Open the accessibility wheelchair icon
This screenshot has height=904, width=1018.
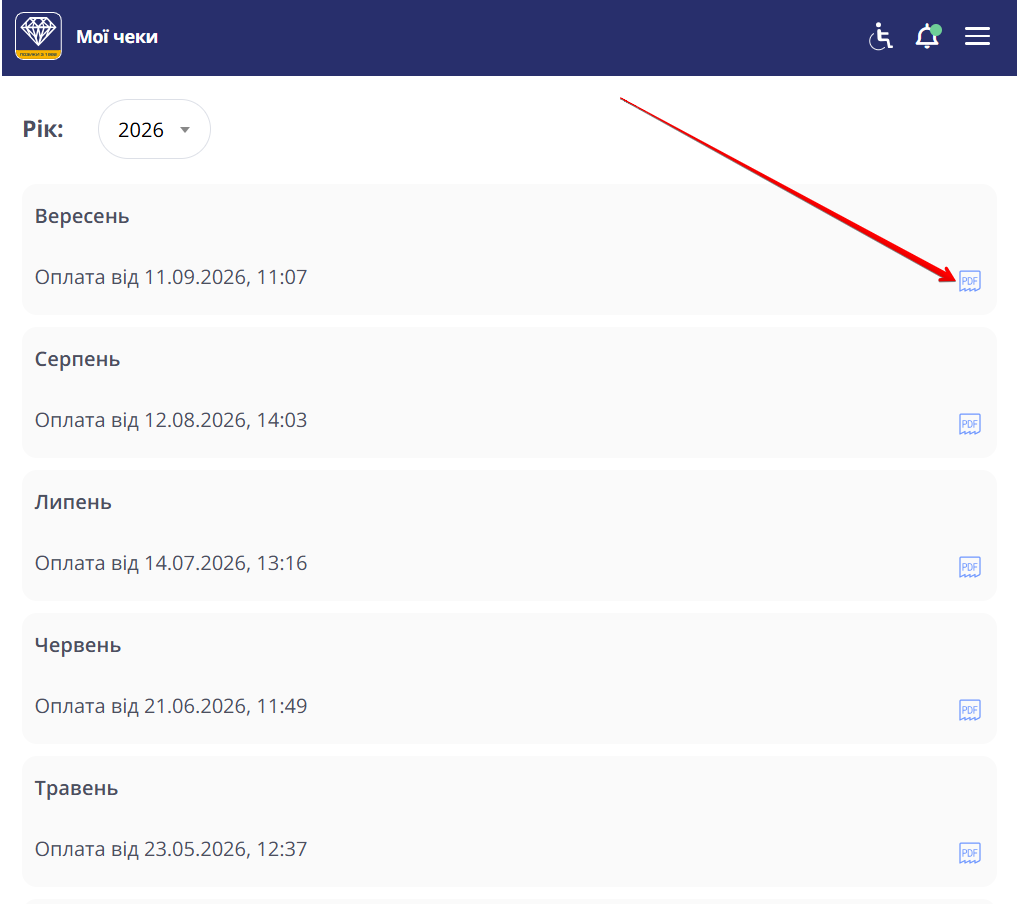tap(880, 36)
